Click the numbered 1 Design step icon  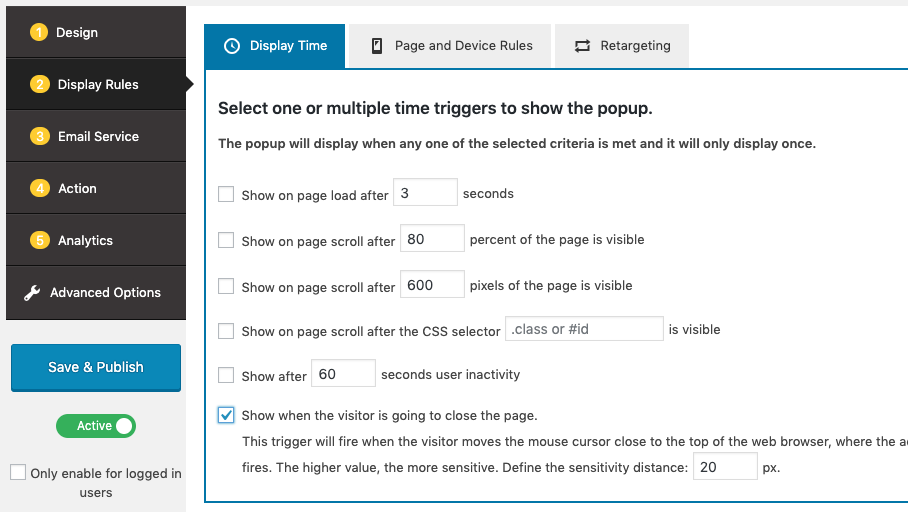[40, 33]
